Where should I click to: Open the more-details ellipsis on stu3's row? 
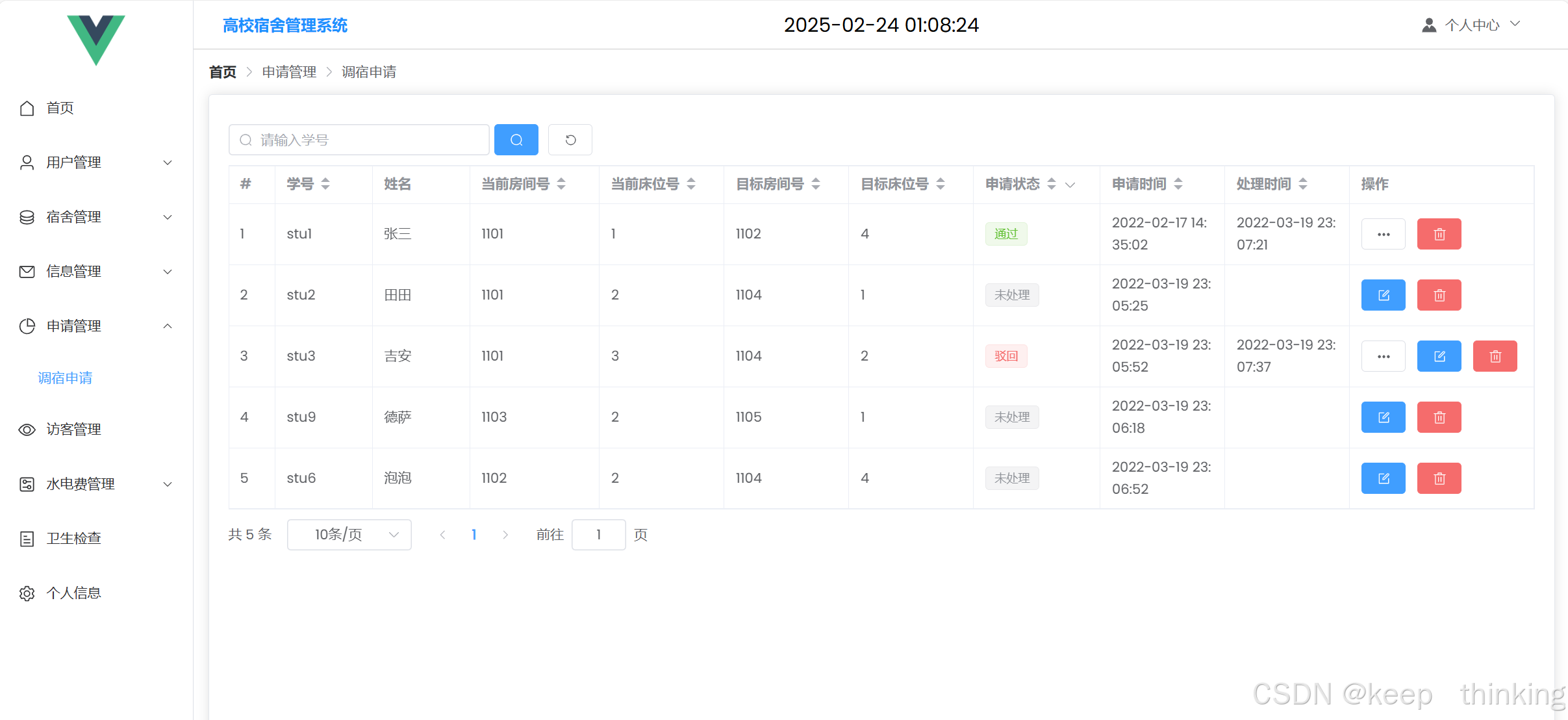click(1383, 356)
